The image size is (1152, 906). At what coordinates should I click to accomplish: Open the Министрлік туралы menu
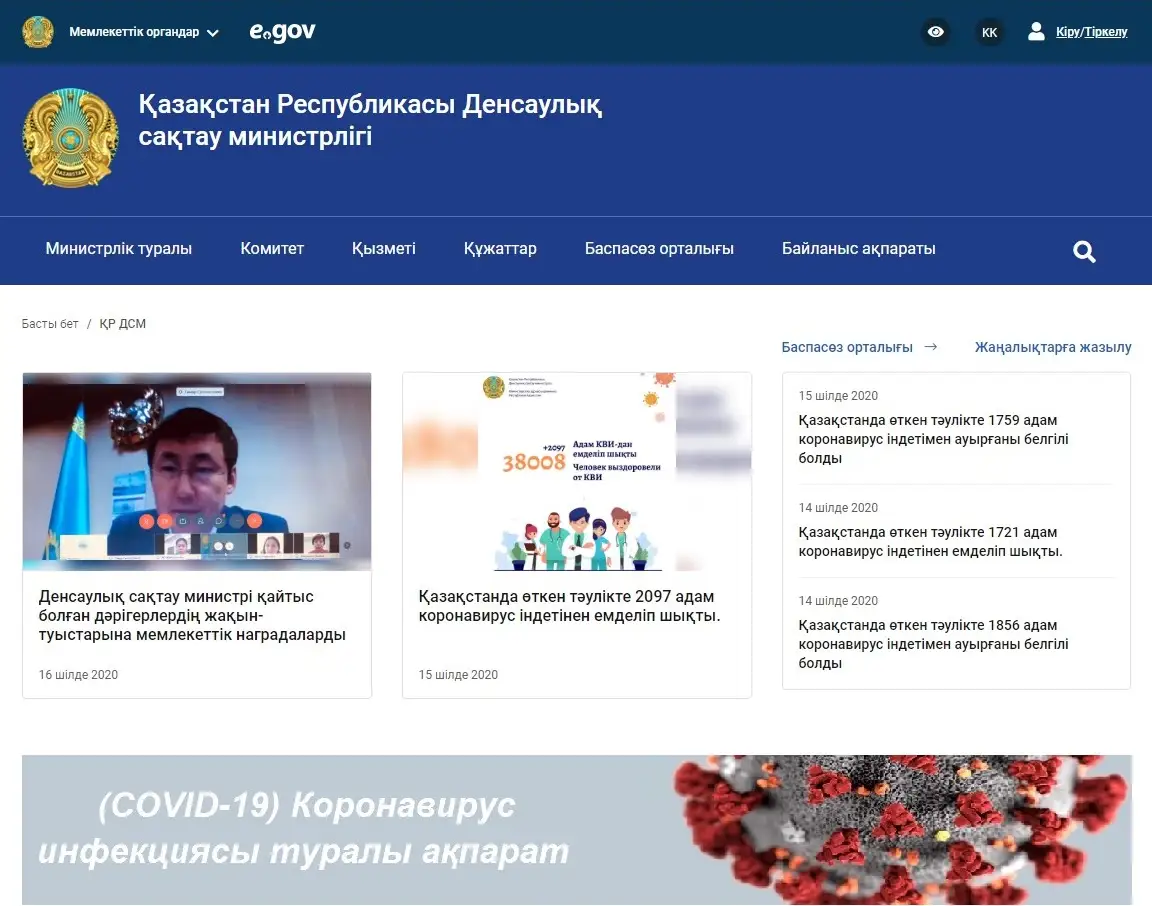pyautogui.click(x=118, y=248)
